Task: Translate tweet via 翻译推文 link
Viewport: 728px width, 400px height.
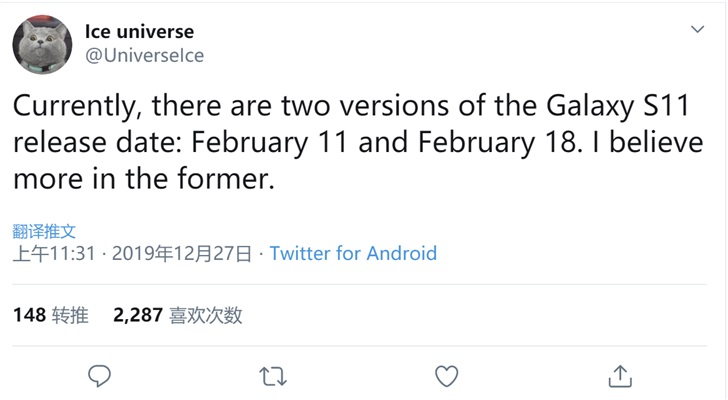Action: (44, 230)
